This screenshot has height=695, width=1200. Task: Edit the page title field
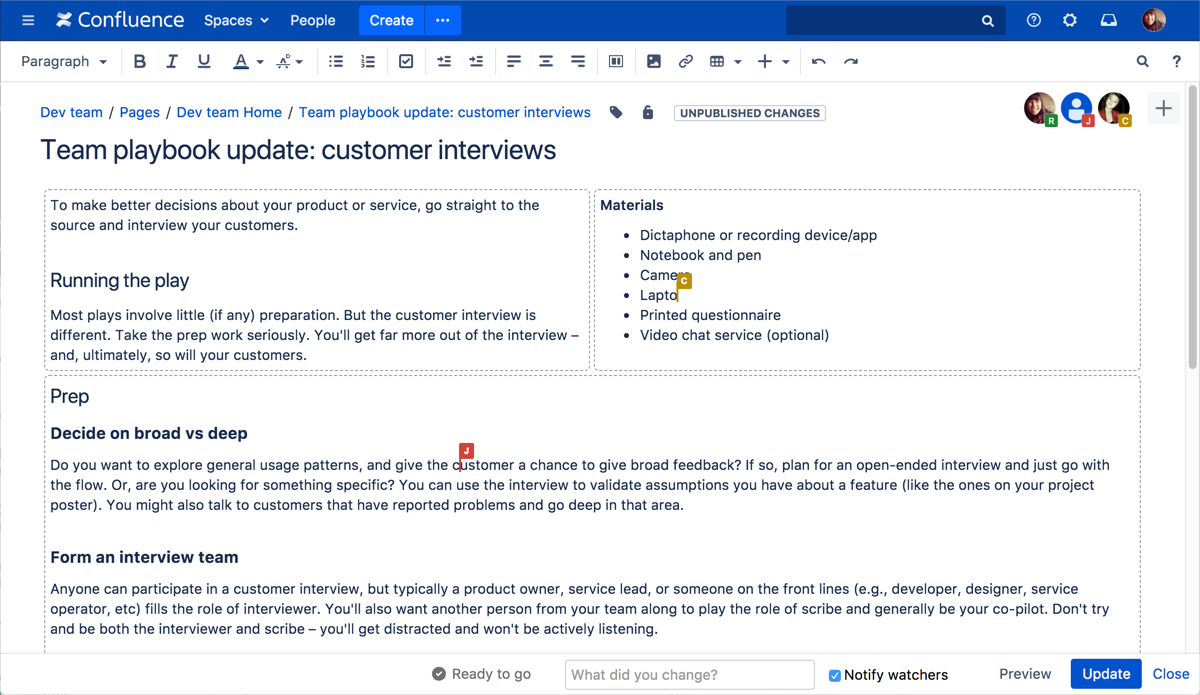[x=298, y=150]
